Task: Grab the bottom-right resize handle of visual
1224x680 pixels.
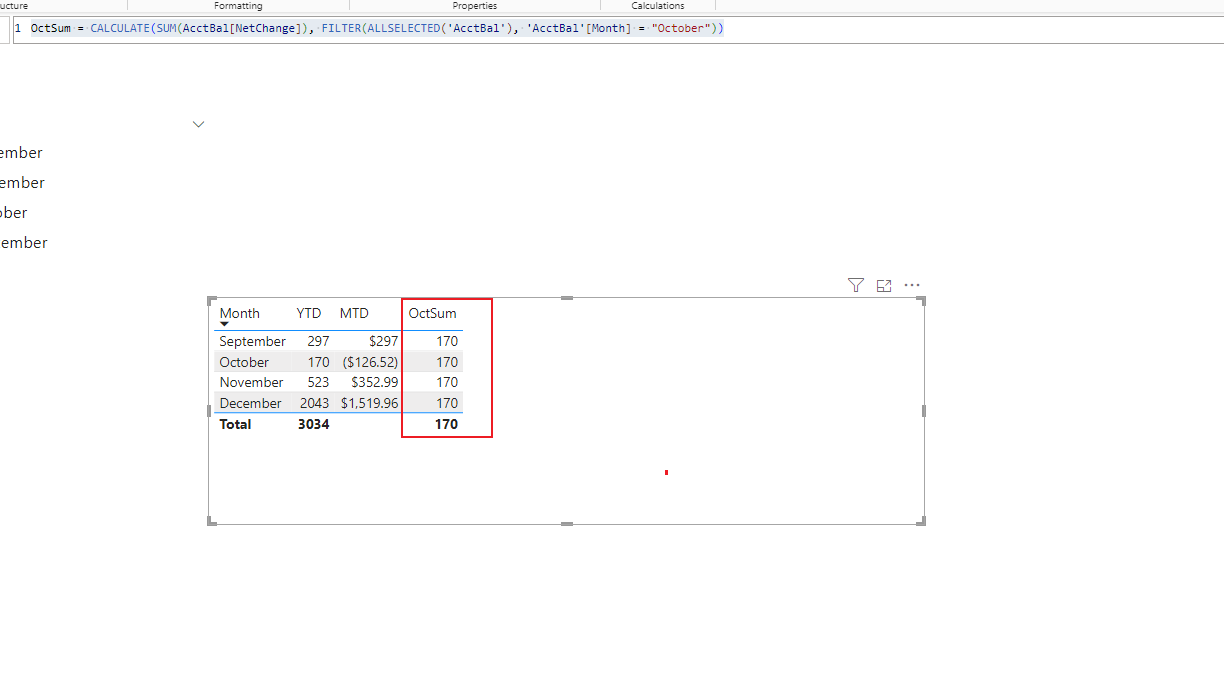Action: pos(921,520)
